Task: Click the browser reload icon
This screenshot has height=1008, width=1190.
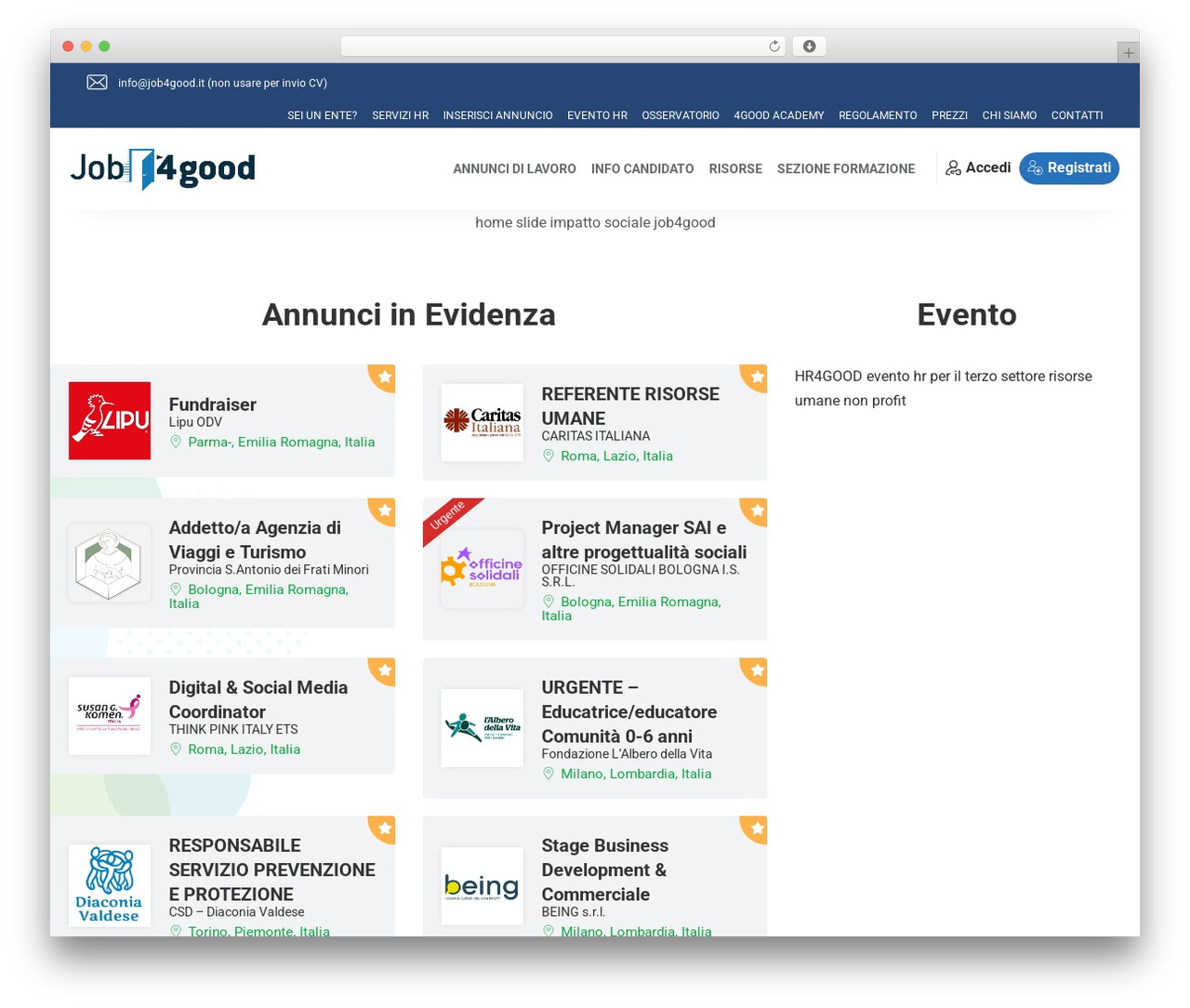Action: click(774, 46)
